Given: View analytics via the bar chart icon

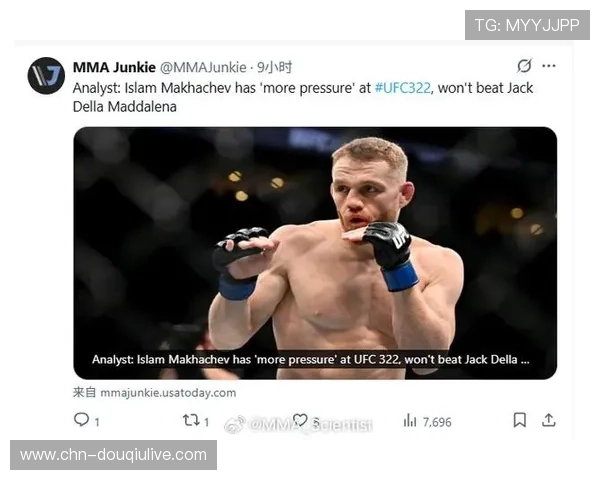Looking at the screenshot, I should [410, 420].
